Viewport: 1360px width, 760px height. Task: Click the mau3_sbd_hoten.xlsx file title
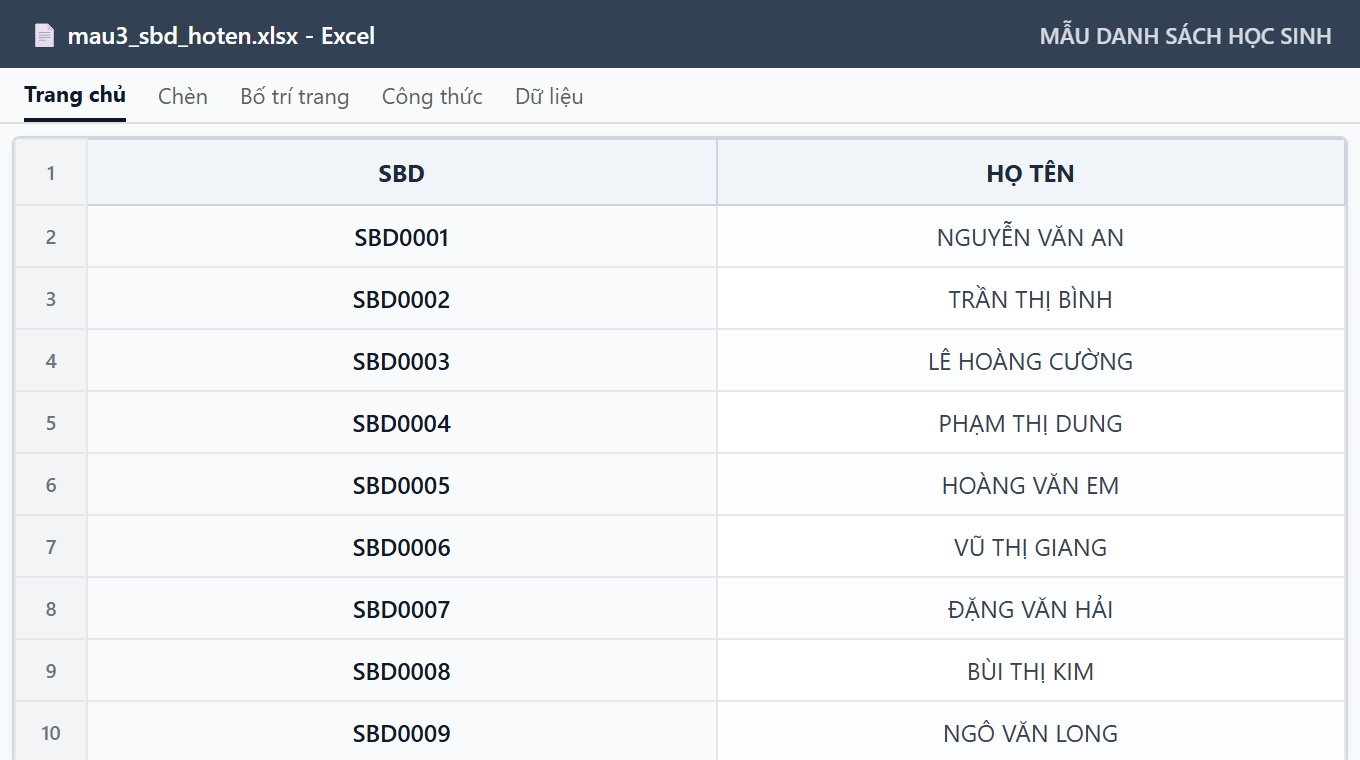[221, 36]
